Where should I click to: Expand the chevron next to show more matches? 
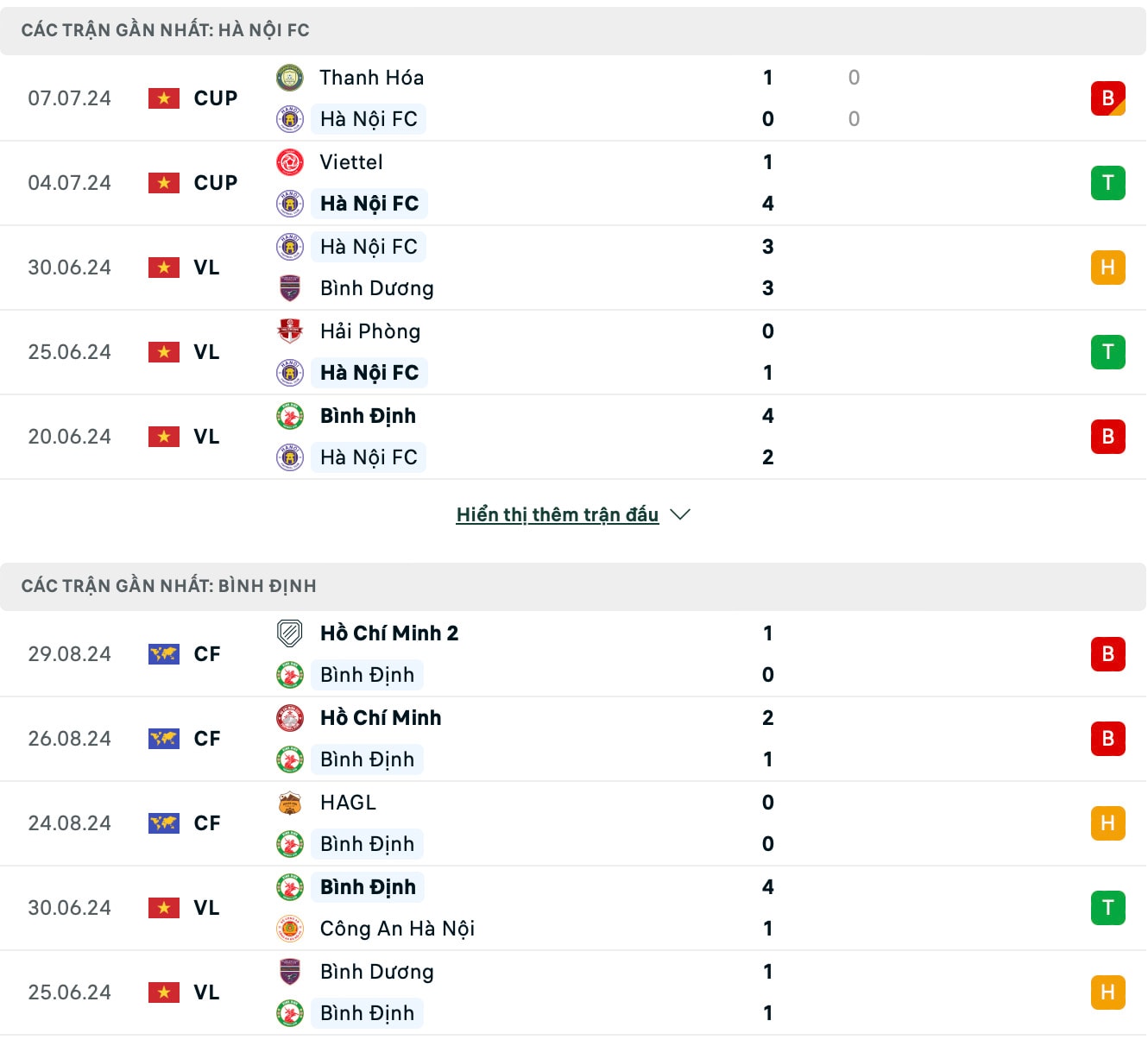coord(680,514)
